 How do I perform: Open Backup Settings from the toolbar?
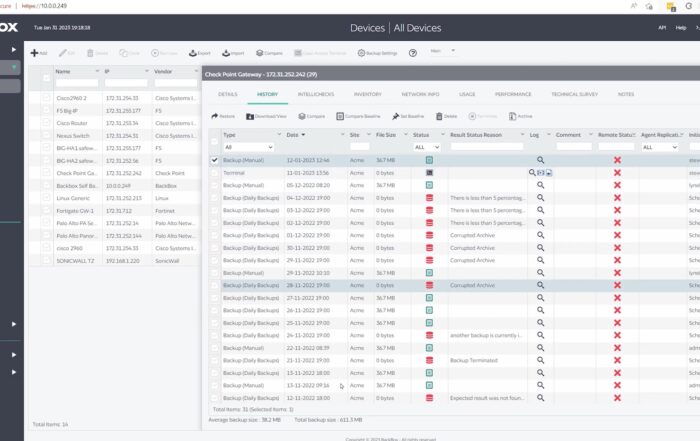pos(377,53)
